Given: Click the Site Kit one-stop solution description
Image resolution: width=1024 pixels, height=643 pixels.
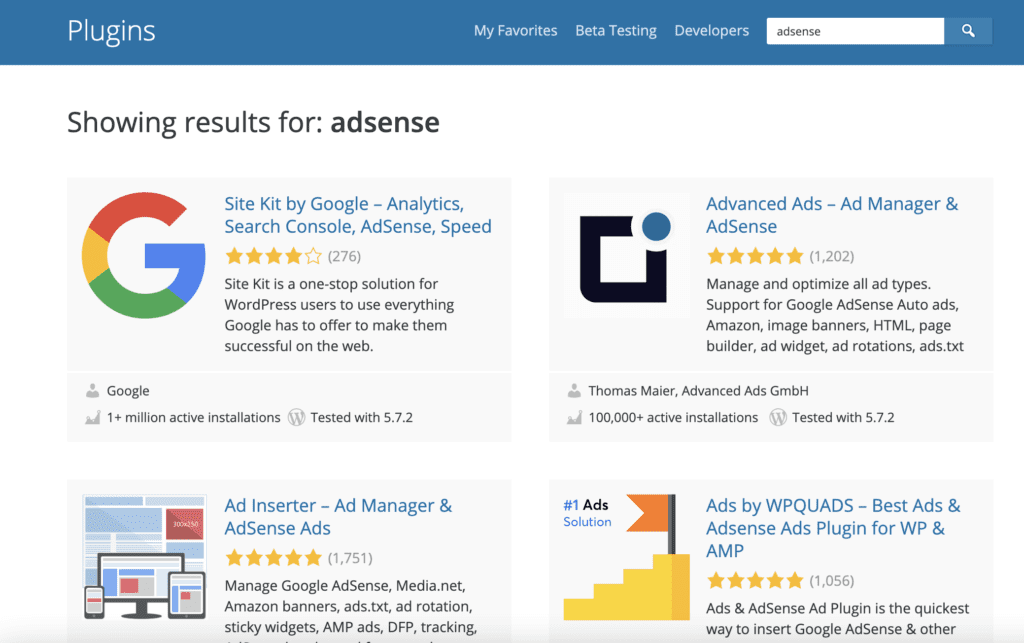Looking at the screenshot, I should (x=340, y=315).
